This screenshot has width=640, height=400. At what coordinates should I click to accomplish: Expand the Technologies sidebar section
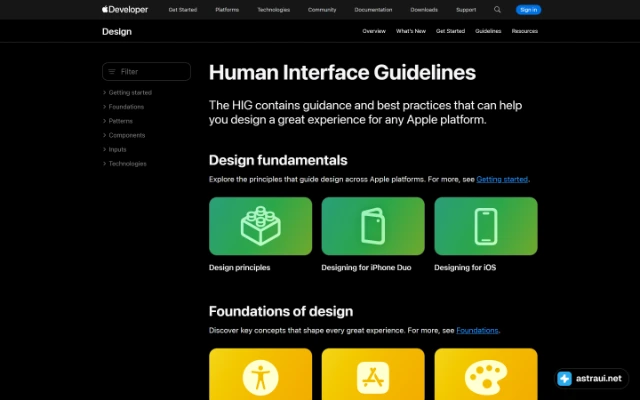point(124,164)
